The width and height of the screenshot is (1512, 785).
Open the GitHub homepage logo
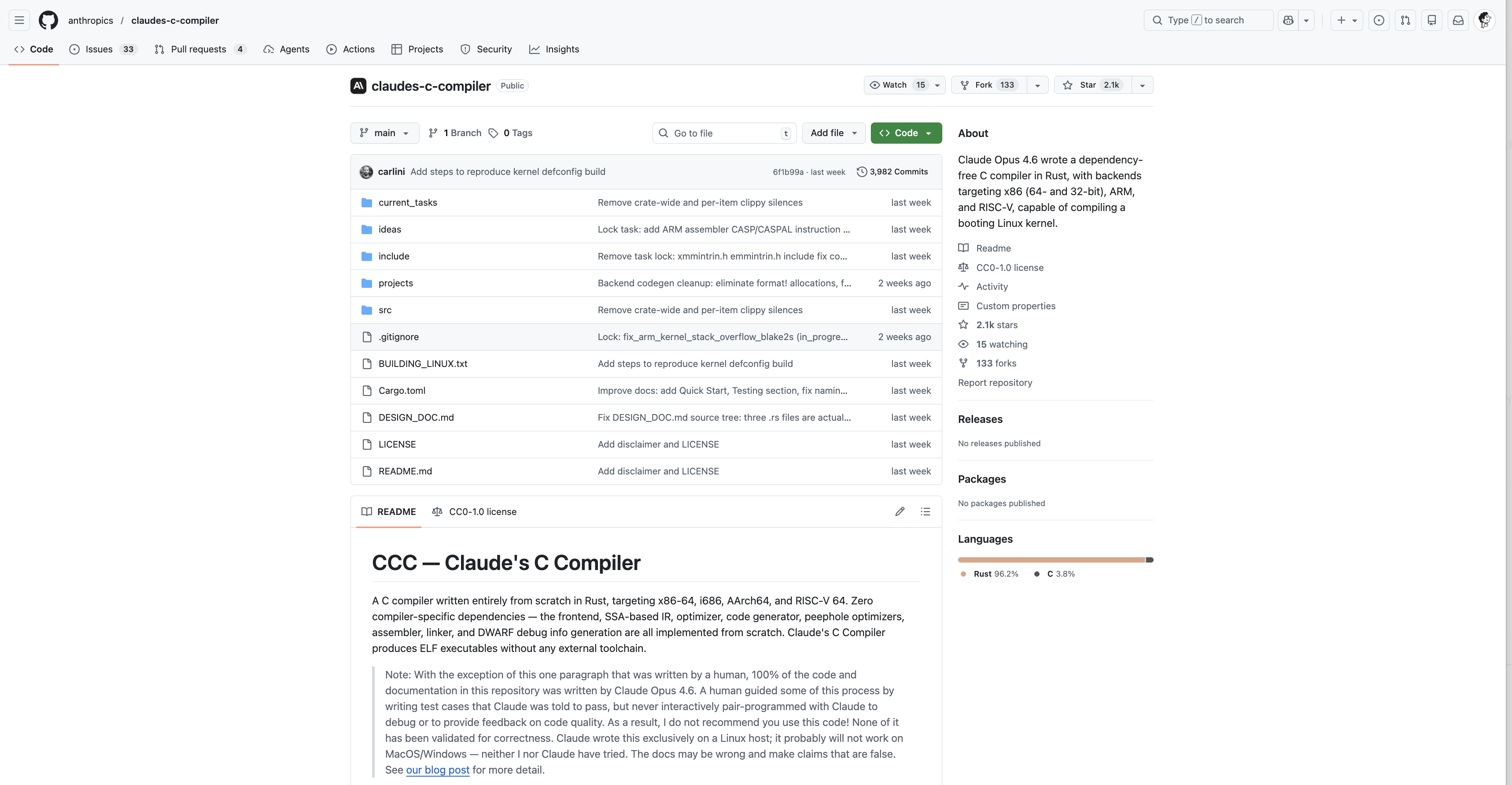(48, 20)
